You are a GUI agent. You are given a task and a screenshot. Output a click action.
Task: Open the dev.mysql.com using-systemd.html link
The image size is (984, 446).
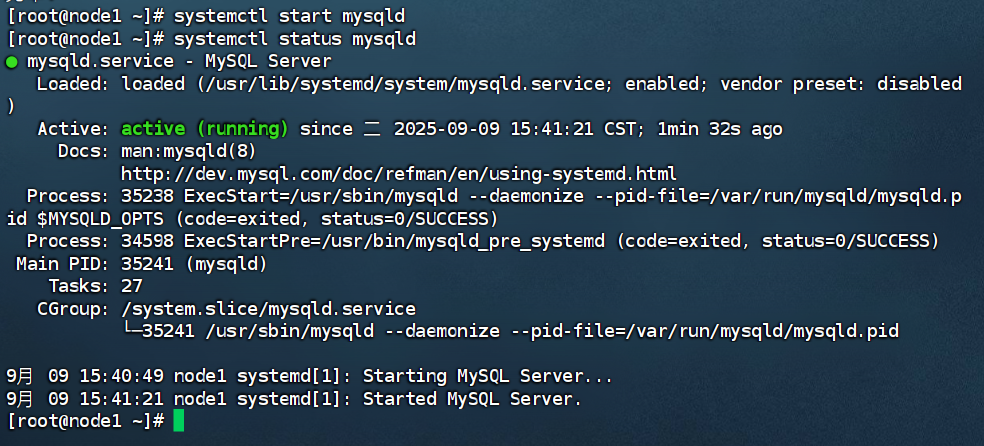click(398, 174)
